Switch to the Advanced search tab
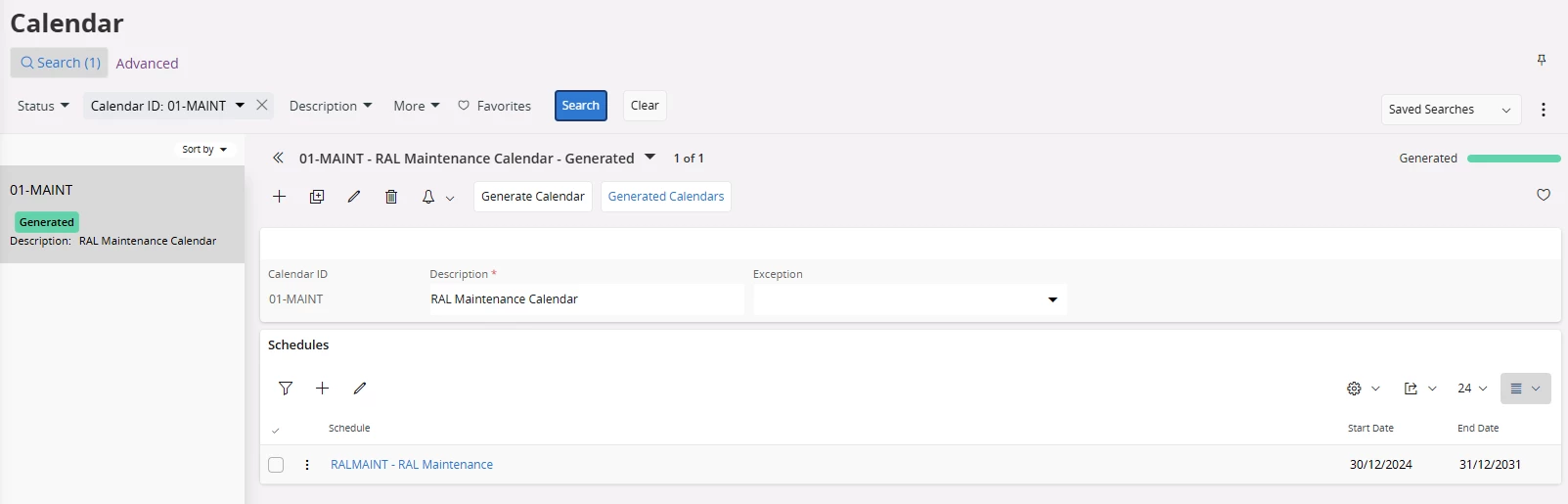Screen dimensions: 1568x504 (x=147, y=63)
